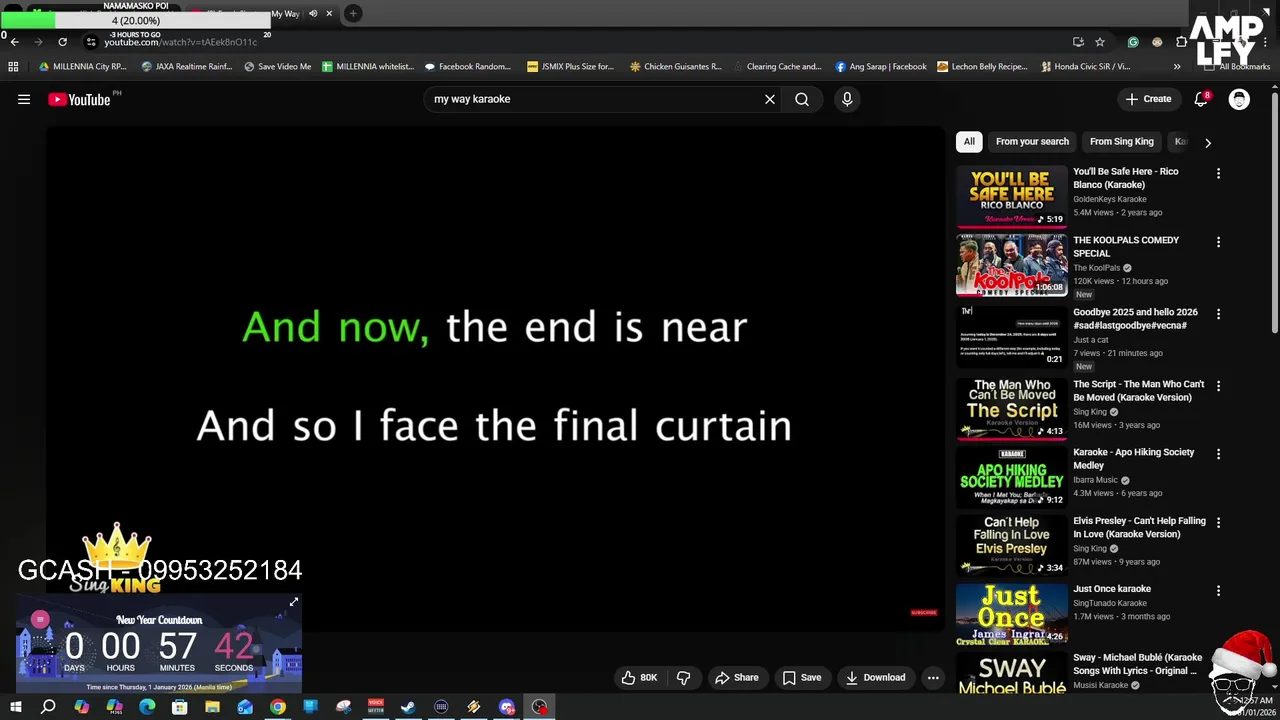Screen dimensions: 1280x720
Task: Install app icon in the address bar
Action: click(1078, 42)
